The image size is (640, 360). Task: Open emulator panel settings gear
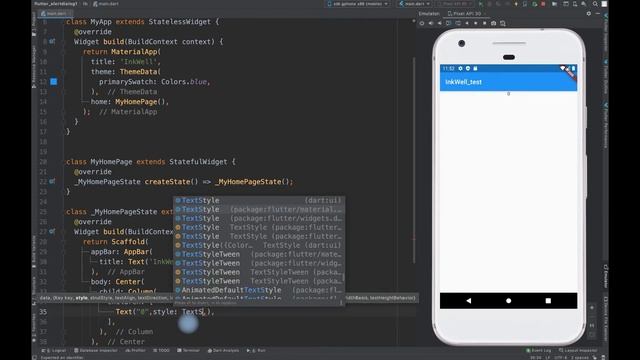pyautogui.click(x=589, y=13)
